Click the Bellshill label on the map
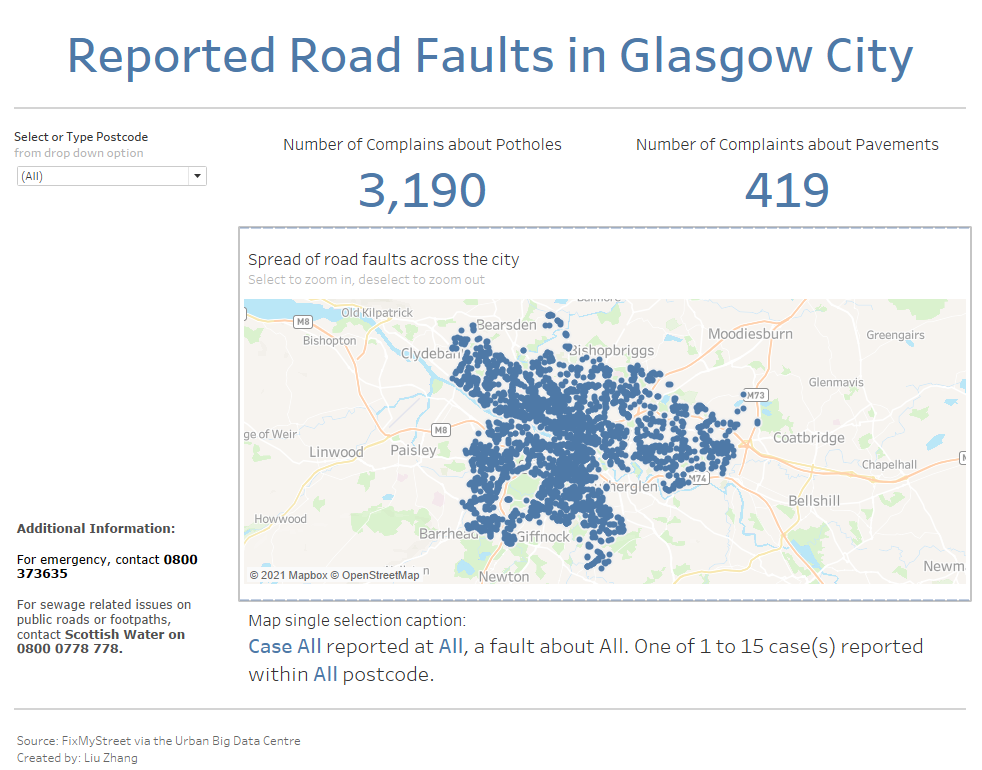The width and height of the screenshot is (982, 770). 814,501
